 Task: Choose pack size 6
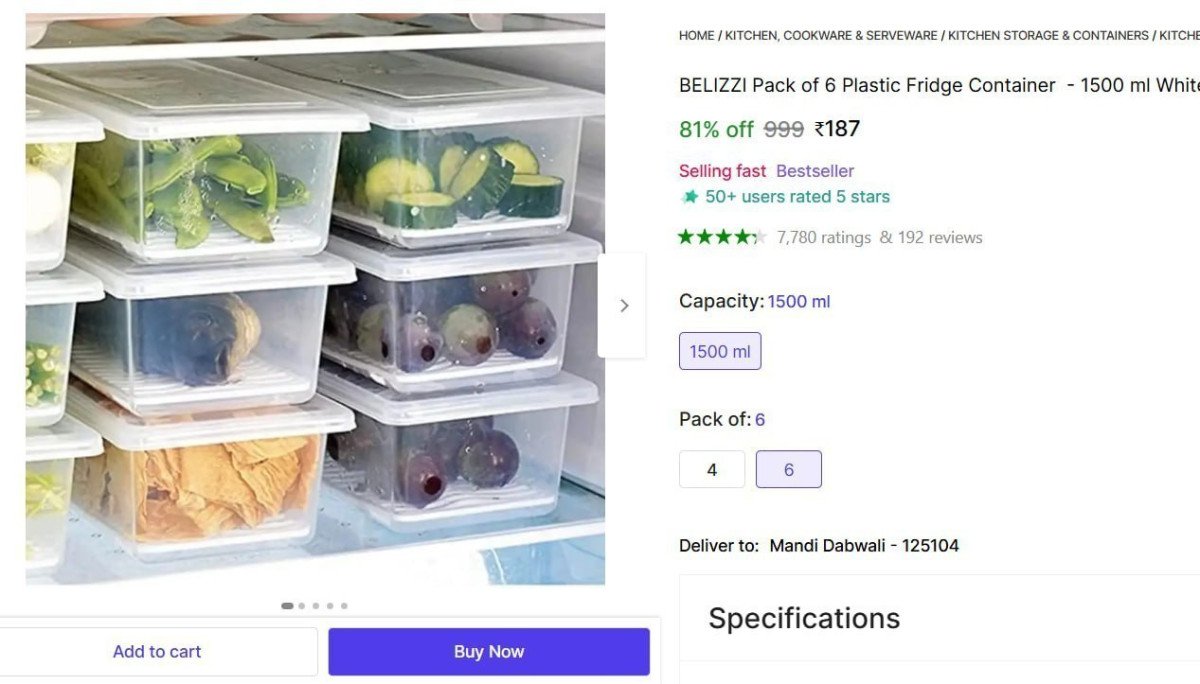pyautogui.click(x=788, y=468)
